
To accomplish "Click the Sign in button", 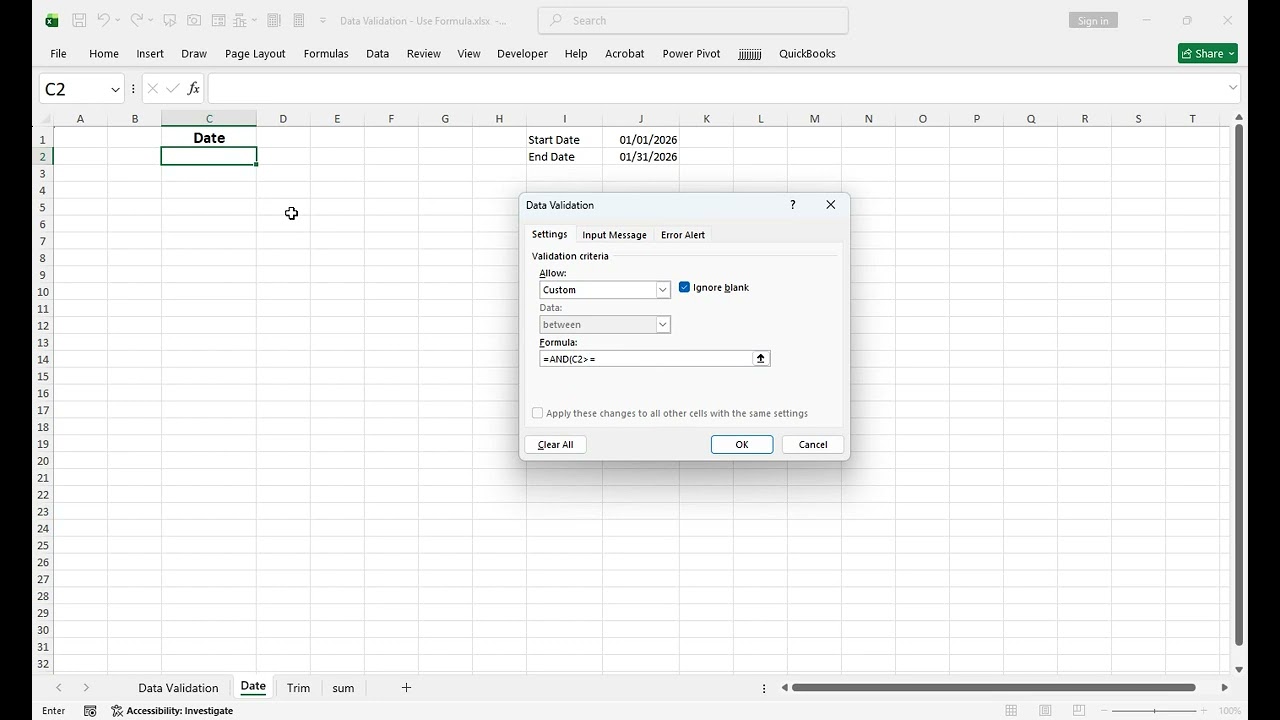I will point(1093,21).
